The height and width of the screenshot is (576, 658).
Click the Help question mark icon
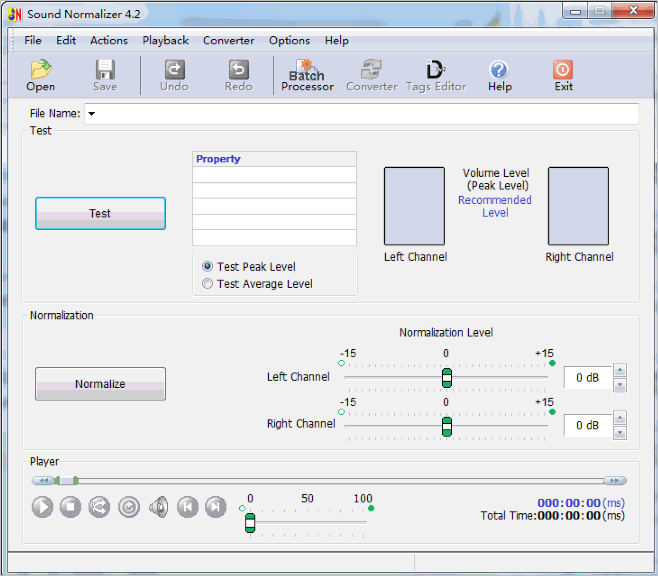499,76
